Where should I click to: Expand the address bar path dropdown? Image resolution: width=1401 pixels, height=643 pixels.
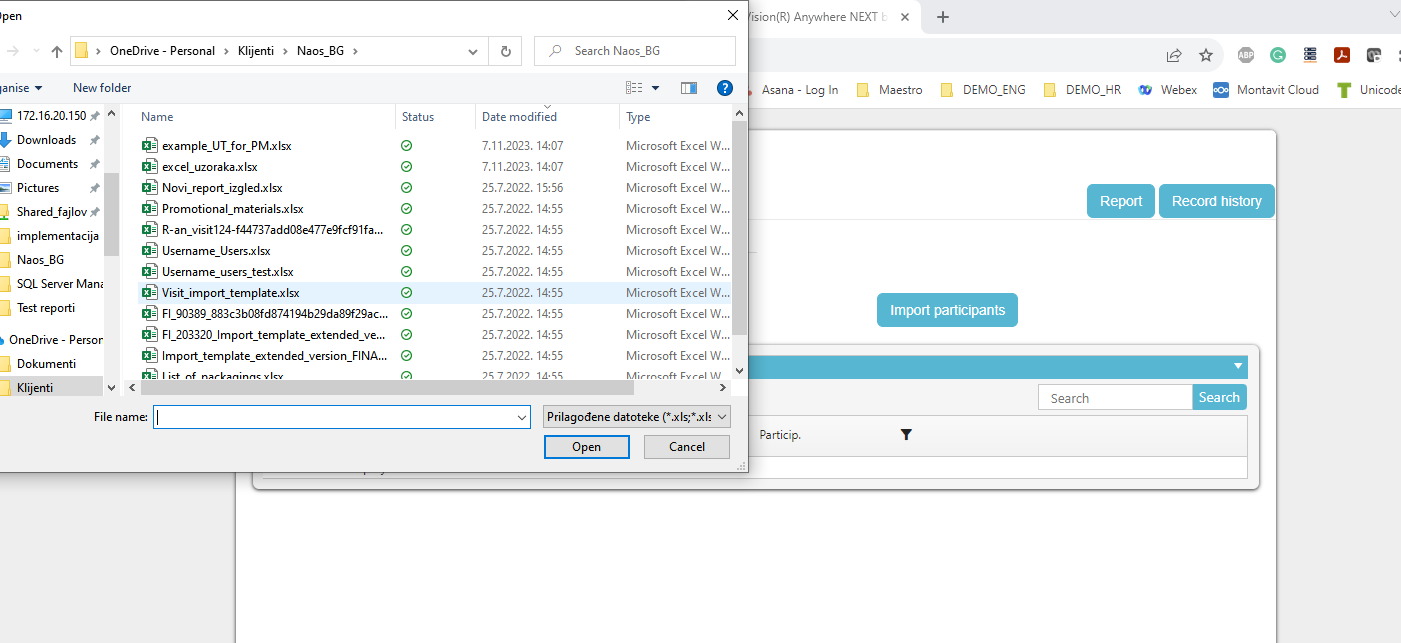tap(473, 51)
